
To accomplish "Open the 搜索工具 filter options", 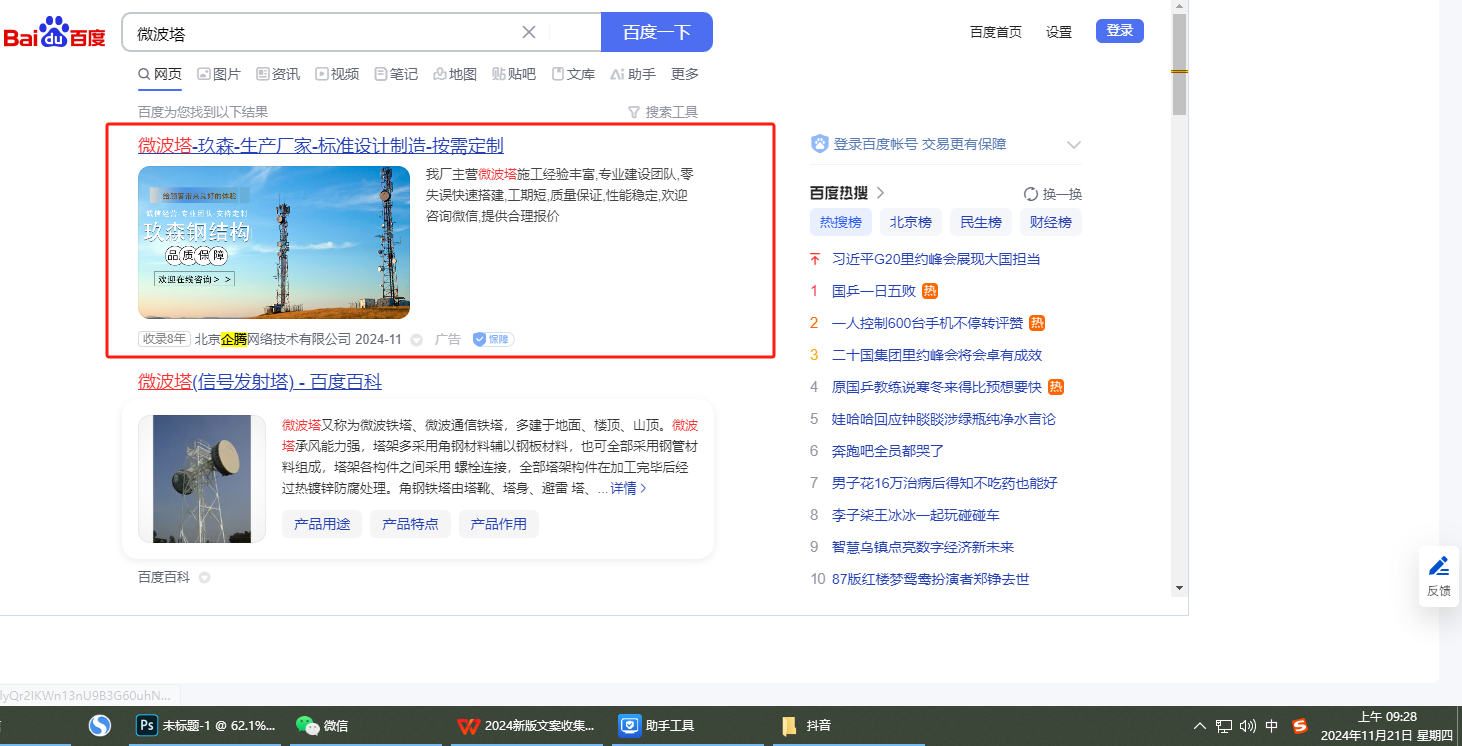I will (x=662, y=112).
